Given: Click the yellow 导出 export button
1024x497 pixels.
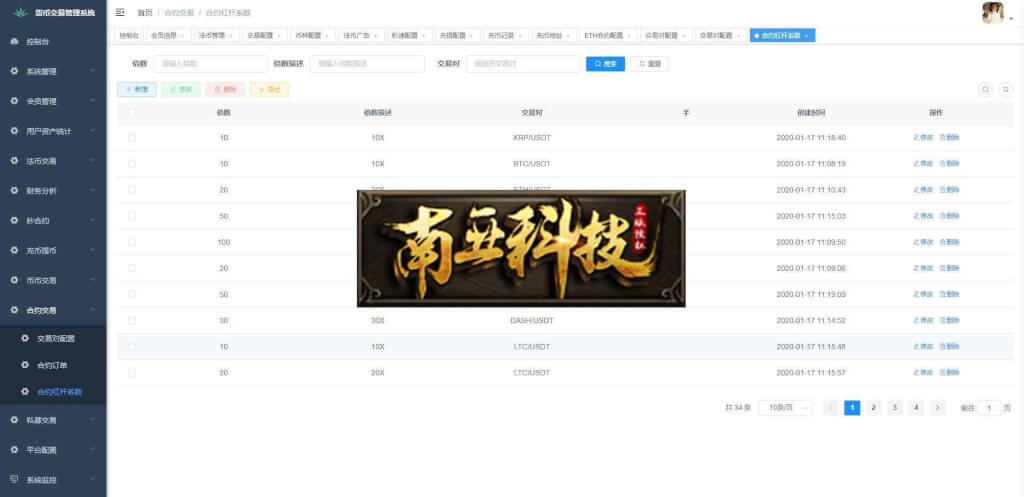Looking at the screenshot, I should click(x=269, y=89).
